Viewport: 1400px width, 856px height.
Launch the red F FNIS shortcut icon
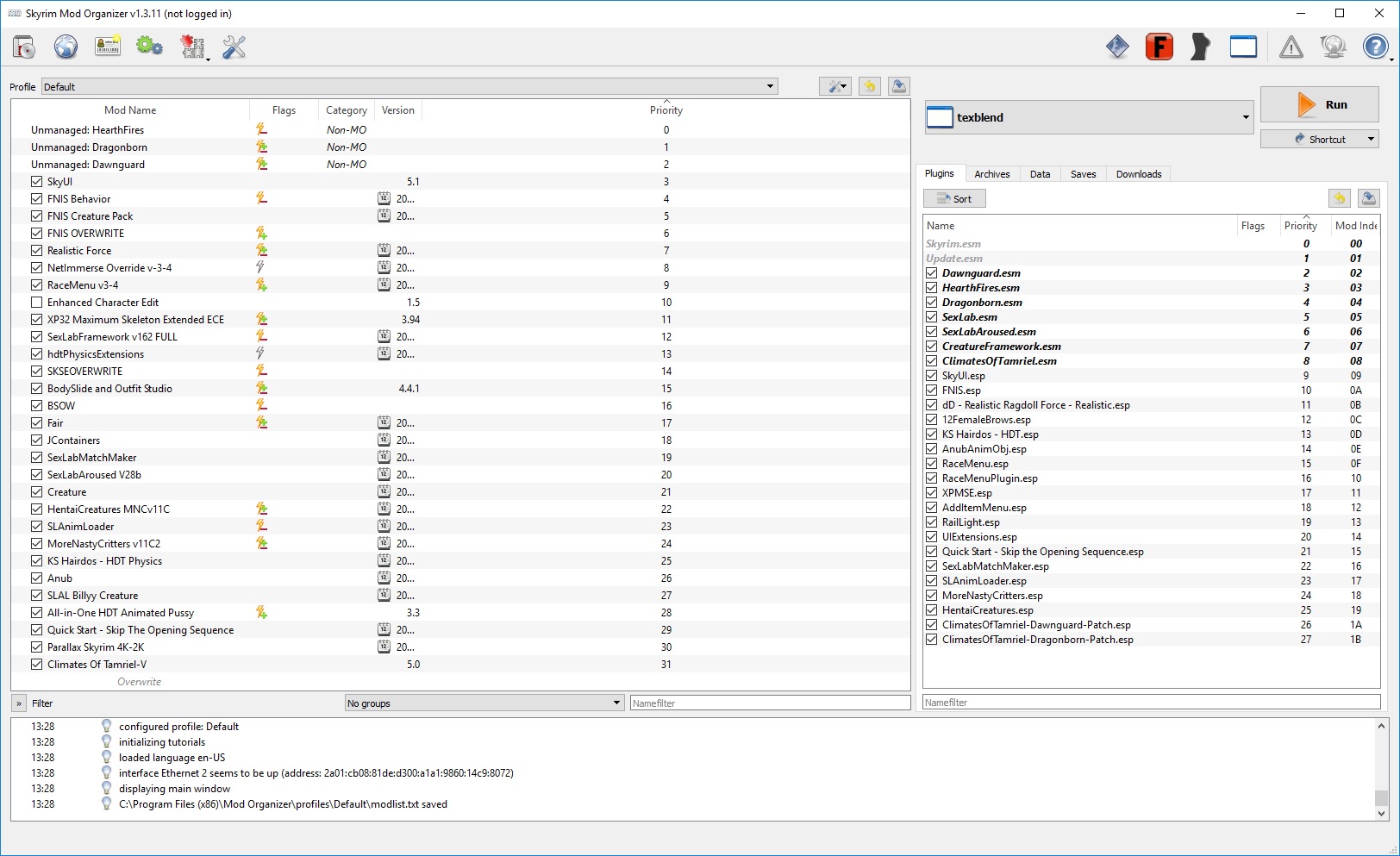point(1159,47)
